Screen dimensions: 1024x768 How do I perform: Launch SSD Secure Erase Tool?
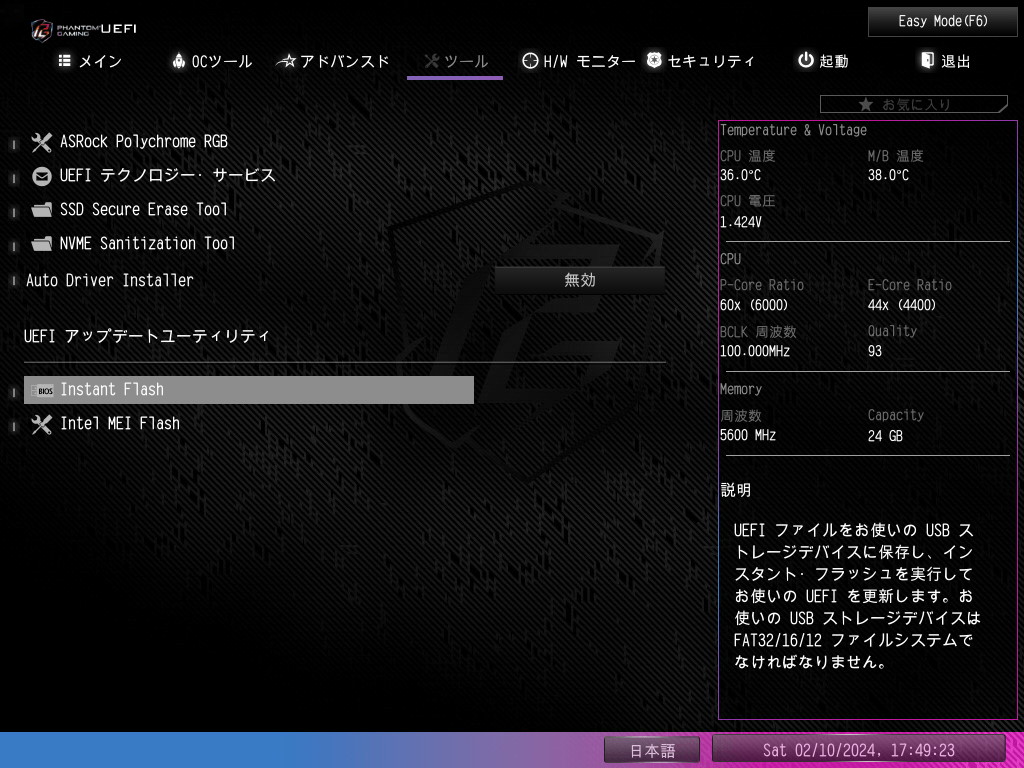144,210
